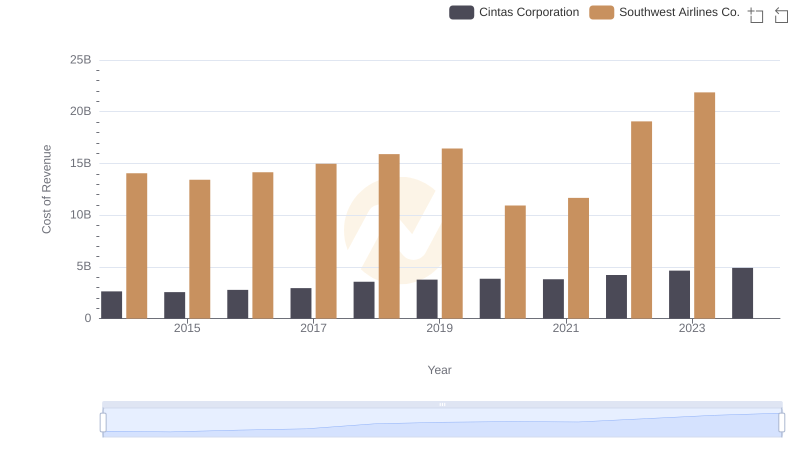Click the Southwest Airlines orange color swatch
The image size is (800, 461).
pyautogui.click(x=602, y=12)
